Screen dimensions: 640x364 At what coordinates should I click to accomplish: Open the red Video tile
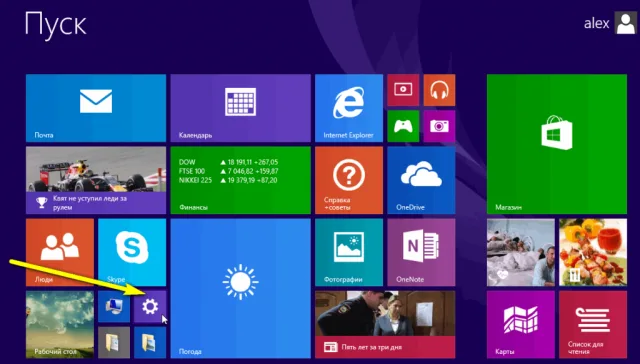point(403,90)
